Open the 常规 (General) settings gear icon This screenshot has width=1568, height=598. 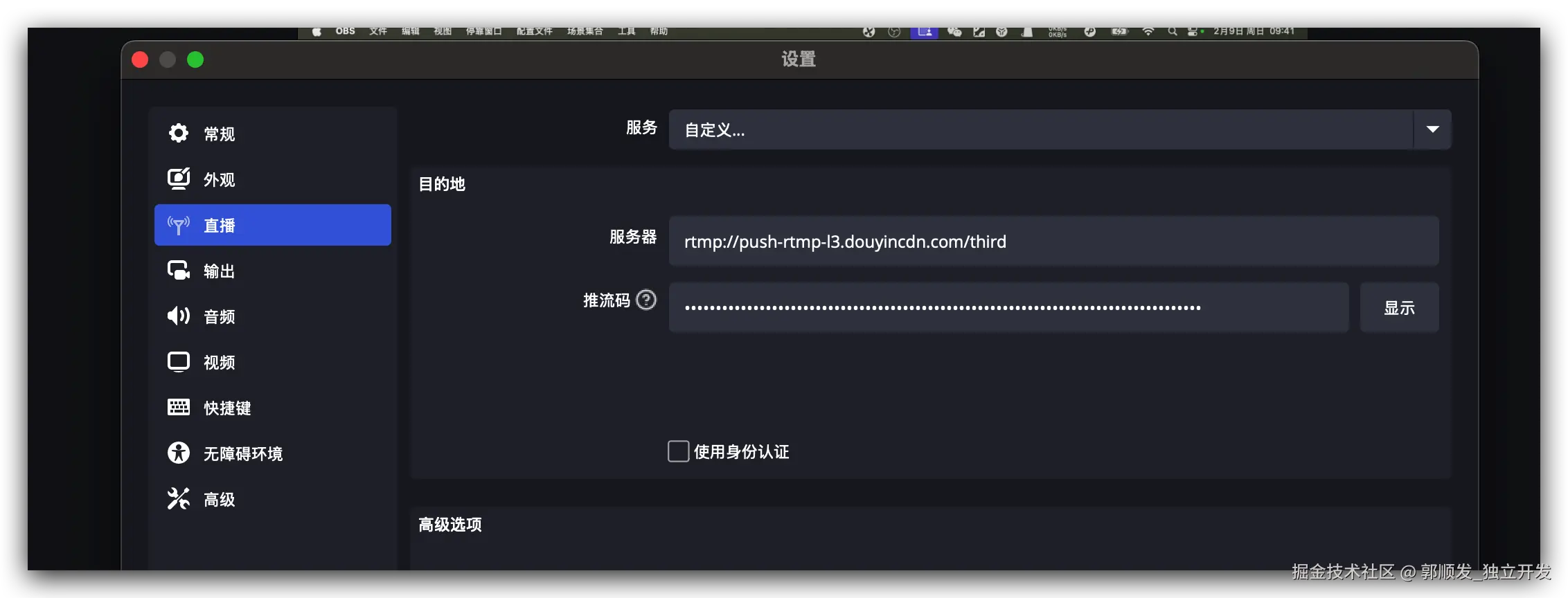click(179, 133)
